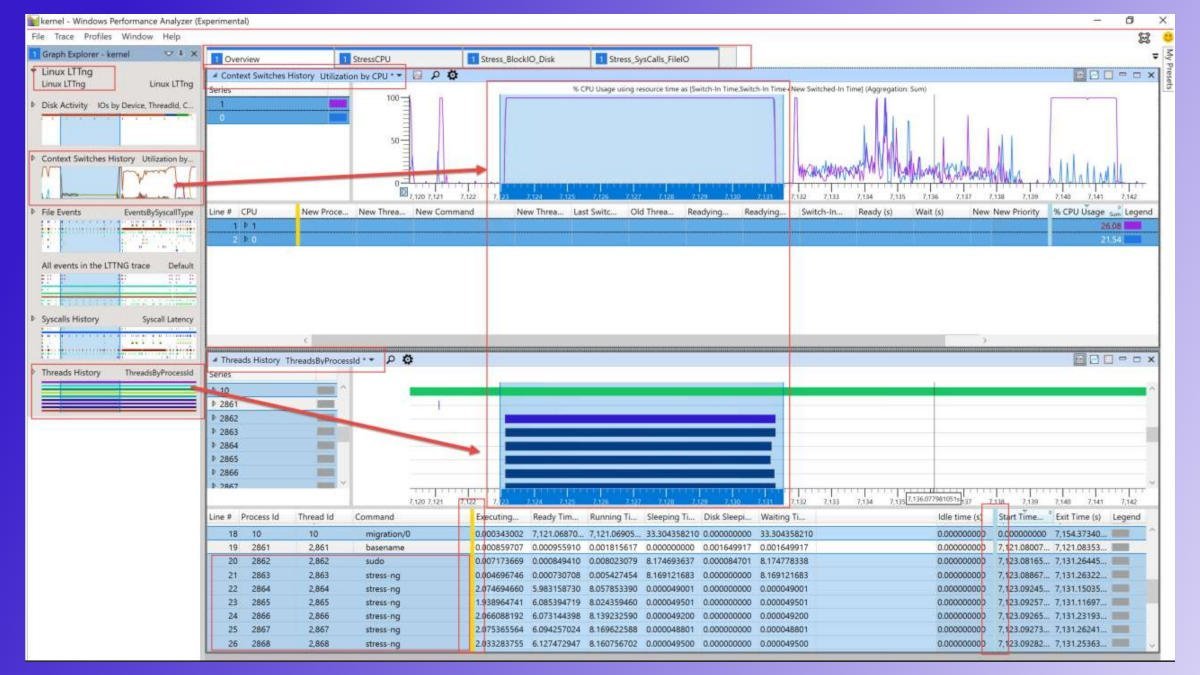Pin the Graph Explorer panel
The image size is (1200, 675).
[x=181, y=53]
